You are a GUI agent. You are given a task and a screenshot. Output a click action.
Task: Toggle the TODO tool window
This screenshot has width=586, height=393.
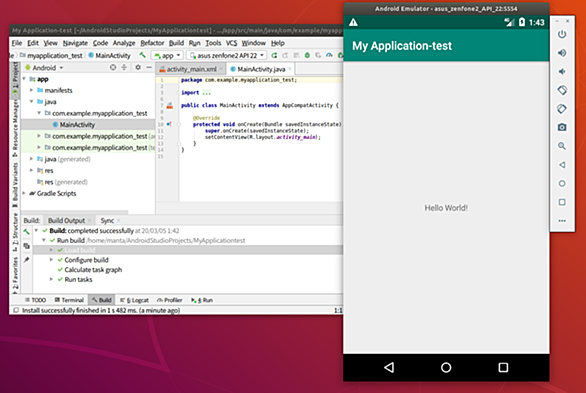pos(35,300)
